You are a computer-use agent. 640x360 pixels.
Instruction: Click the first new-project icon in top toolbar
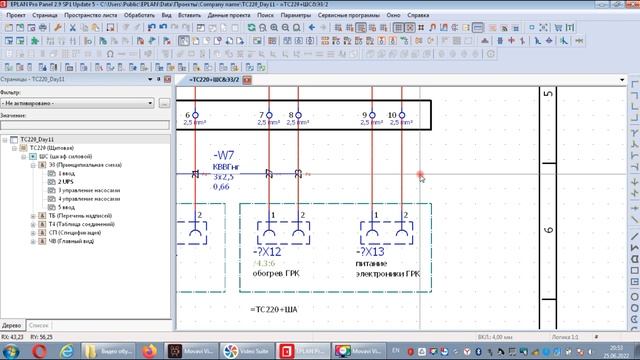click(9, 28)
